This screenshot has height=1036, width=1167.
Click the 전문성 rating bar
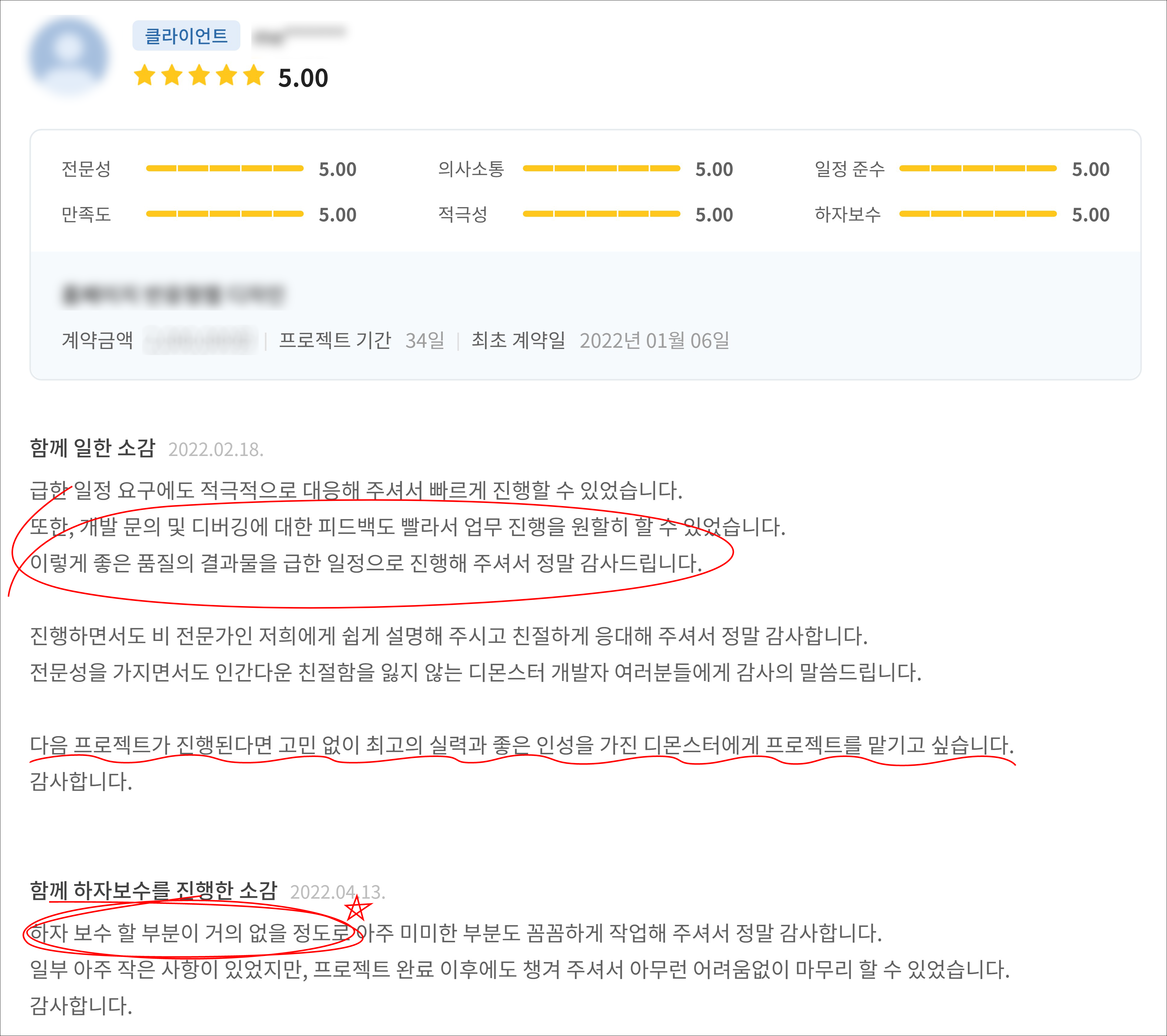pos(224,169)
